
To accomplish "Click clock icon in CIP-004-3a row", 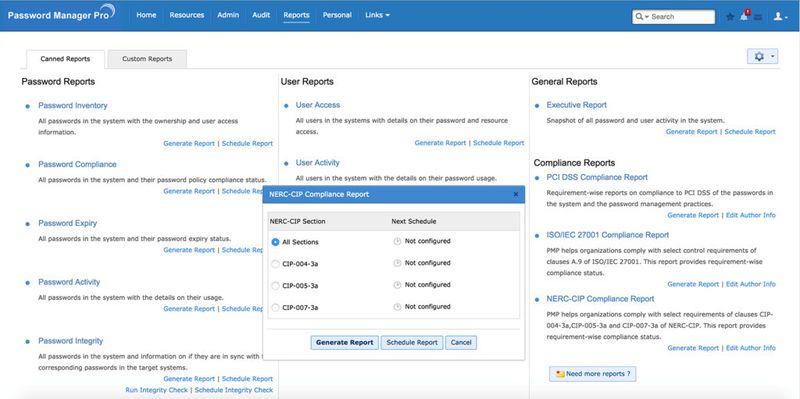I will coord(397,263).
